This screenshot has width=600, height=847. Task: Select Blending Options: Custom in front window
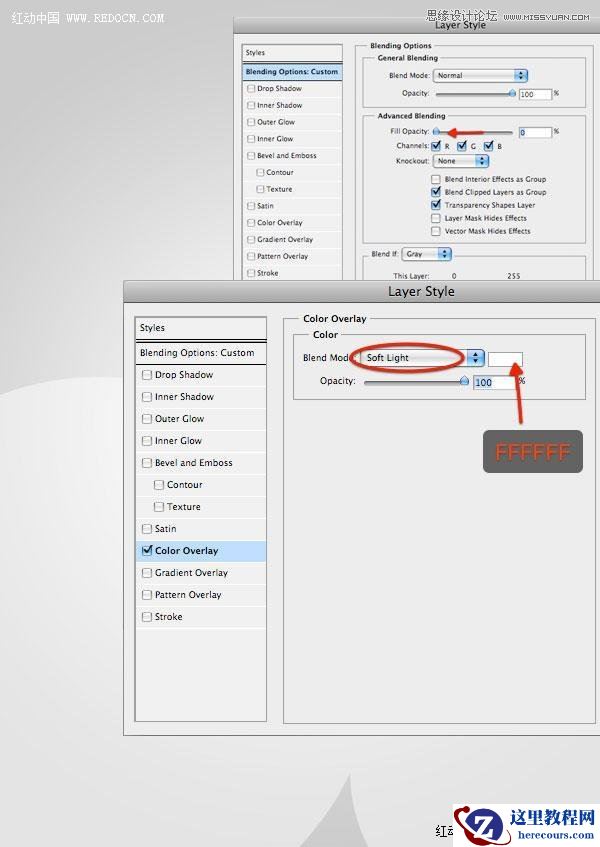[x=201, y=353]
